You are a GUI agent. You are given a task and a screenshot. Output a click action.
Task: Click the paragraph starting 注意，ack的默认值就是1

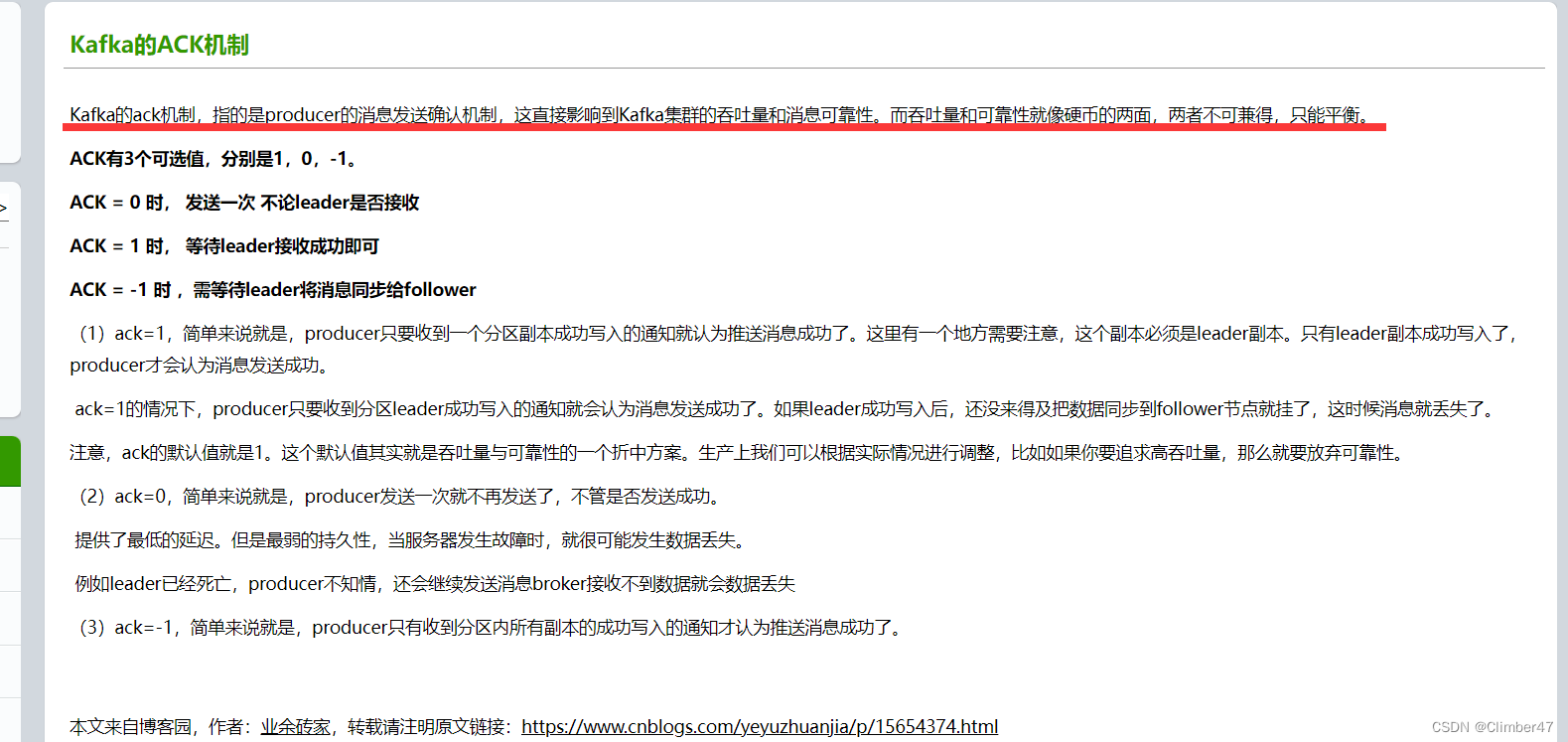[739, 453]
